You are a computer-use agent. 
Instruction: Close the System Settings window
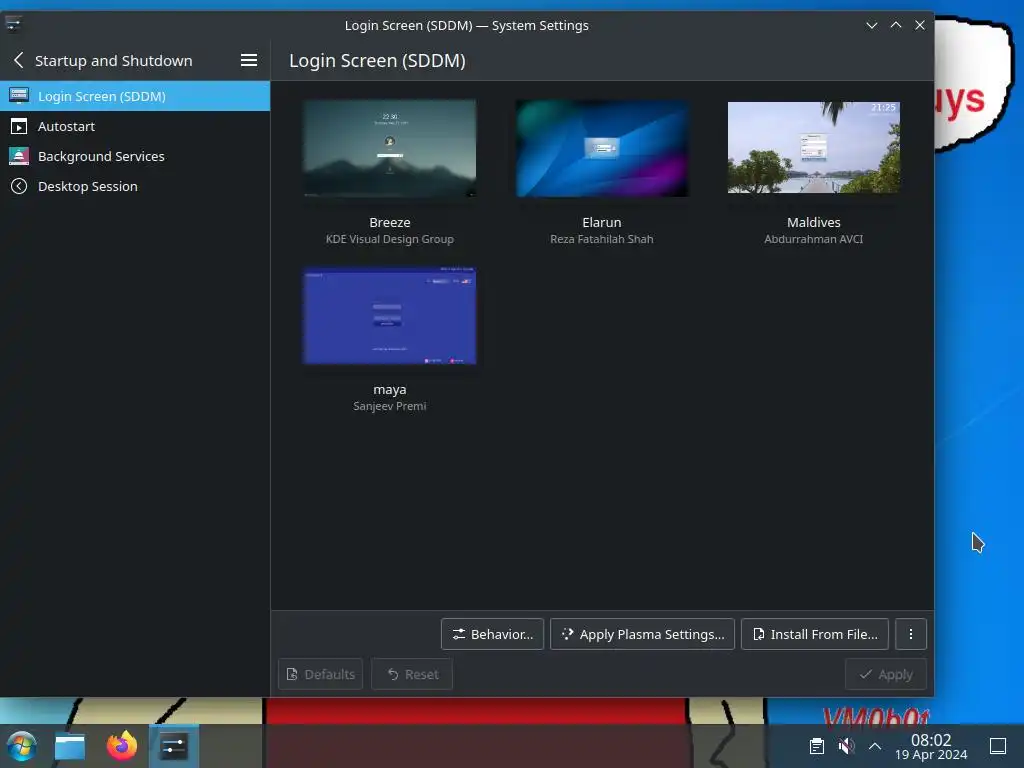(x=920, y=25)
